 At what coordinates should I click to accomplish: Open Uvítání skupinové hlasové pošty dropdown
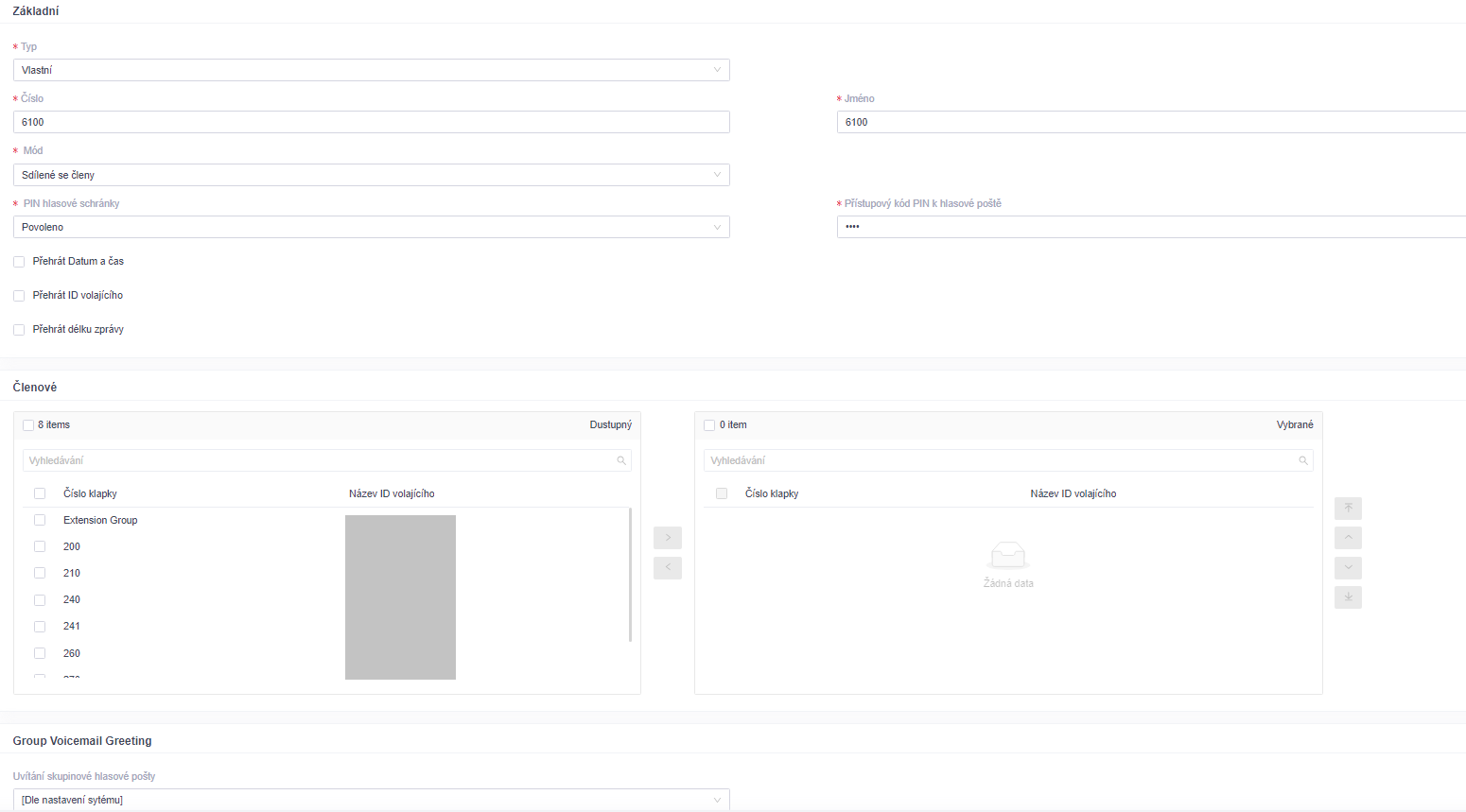(x=372, y=800)
